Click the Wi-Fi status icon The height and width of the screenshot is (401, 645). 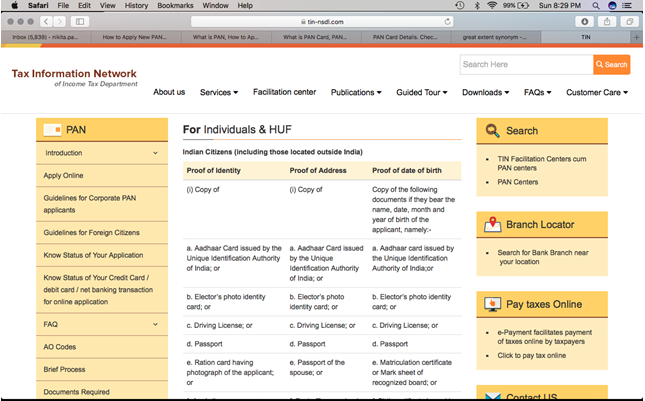coord(492,5)
